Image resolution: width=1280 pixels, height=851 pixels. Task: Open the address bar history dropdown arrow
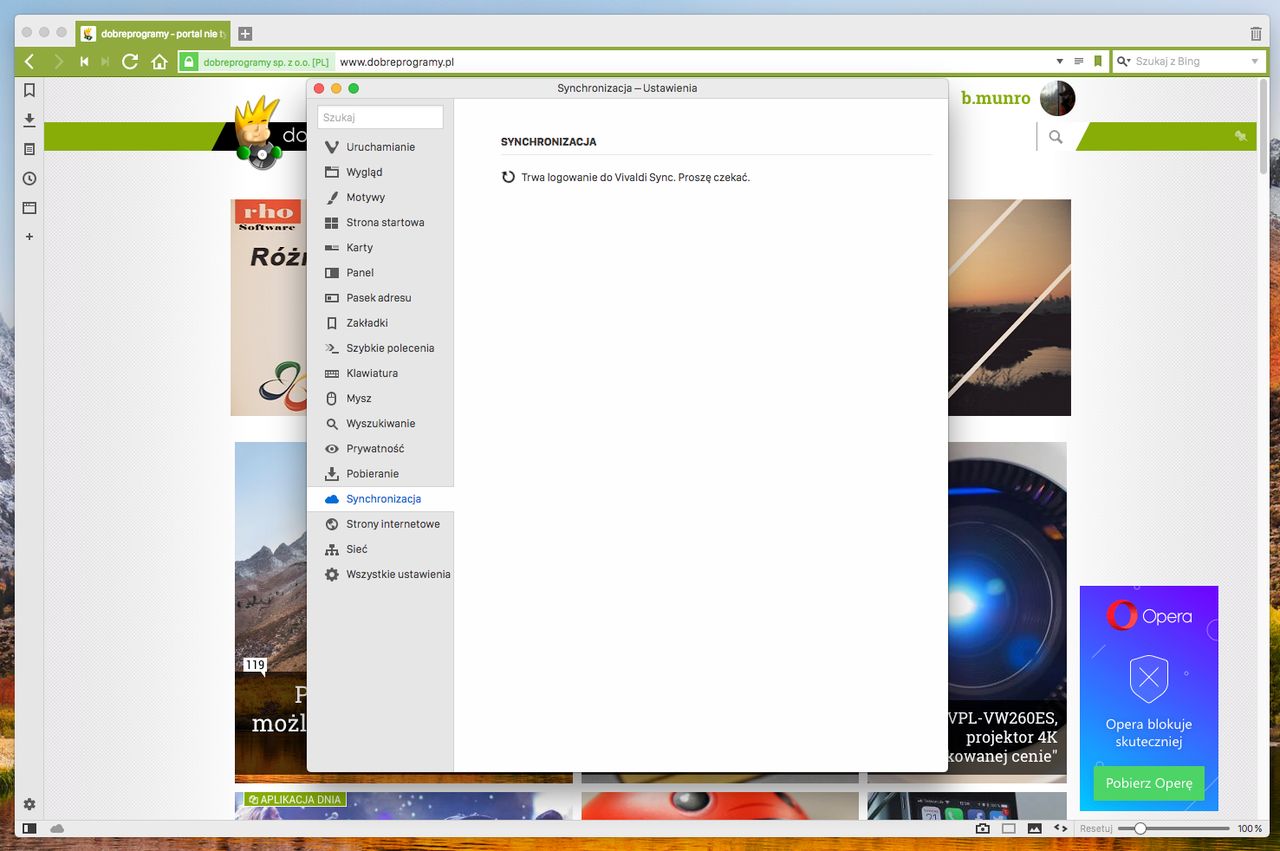(1060, 61)
